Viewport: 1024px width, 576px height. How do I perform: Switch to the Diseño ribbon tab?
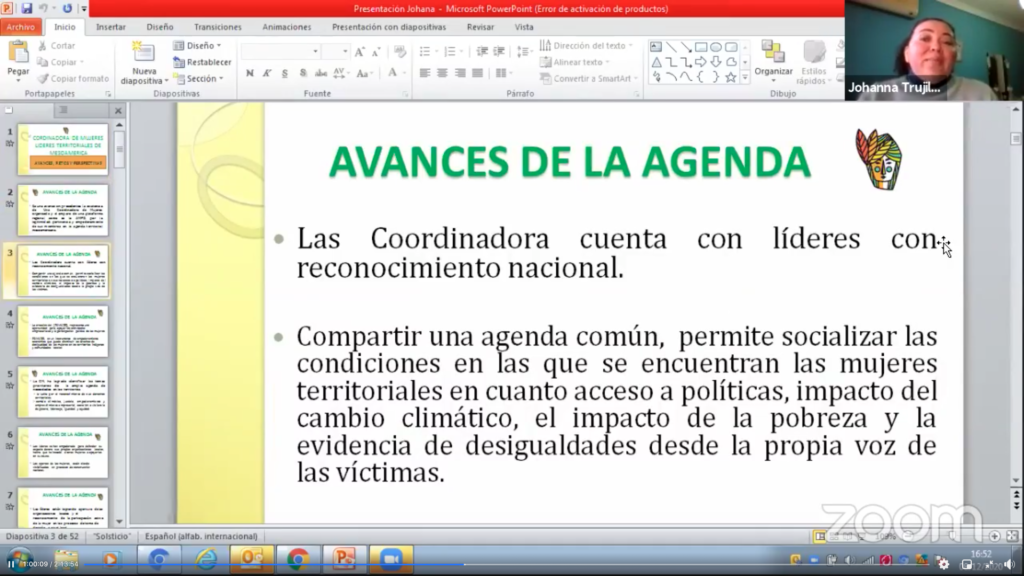coord(160,27)
